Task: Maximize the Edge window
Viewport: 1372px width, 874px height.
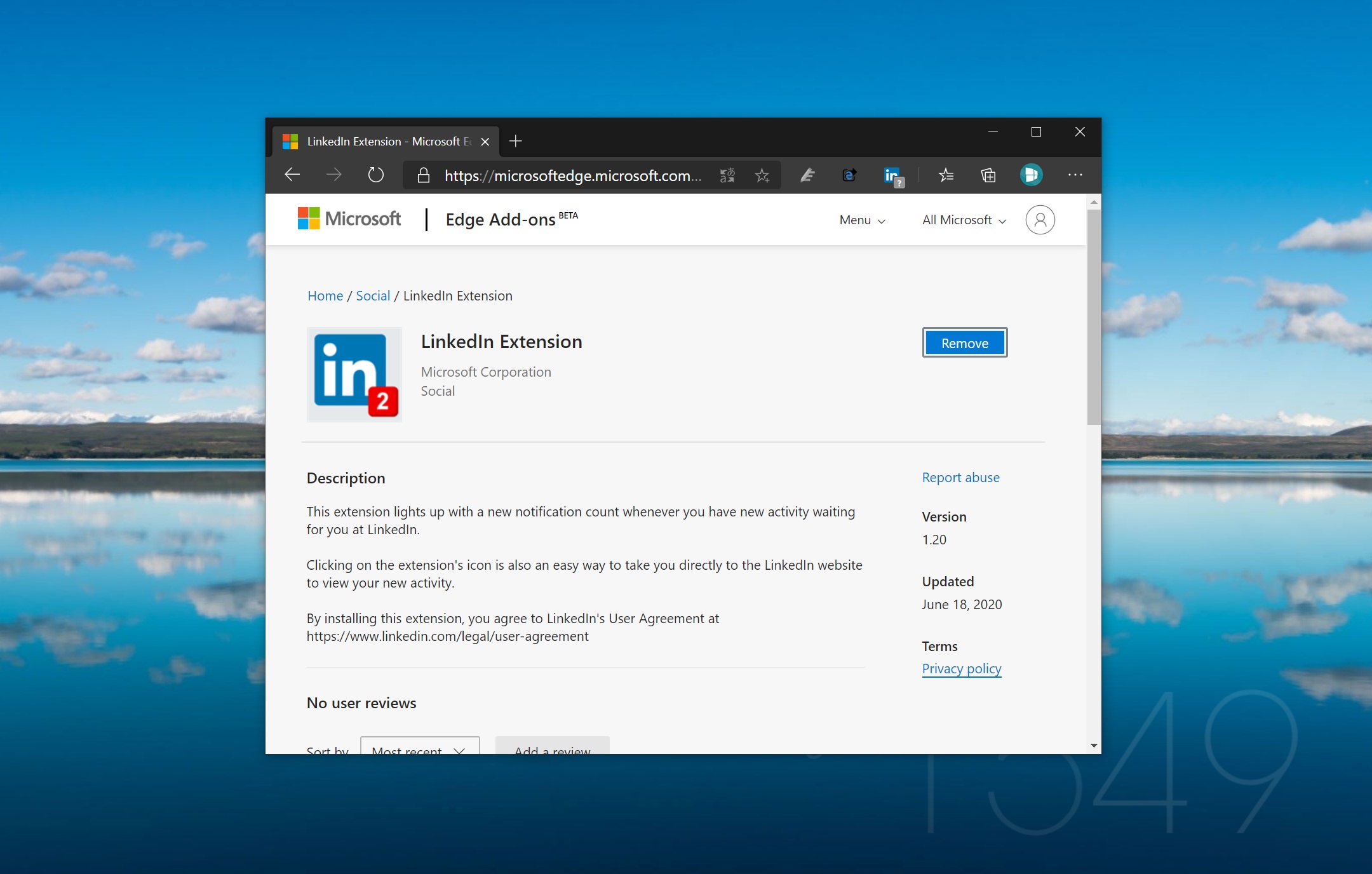Action: pyautogui.click(x=1036, y=131)
